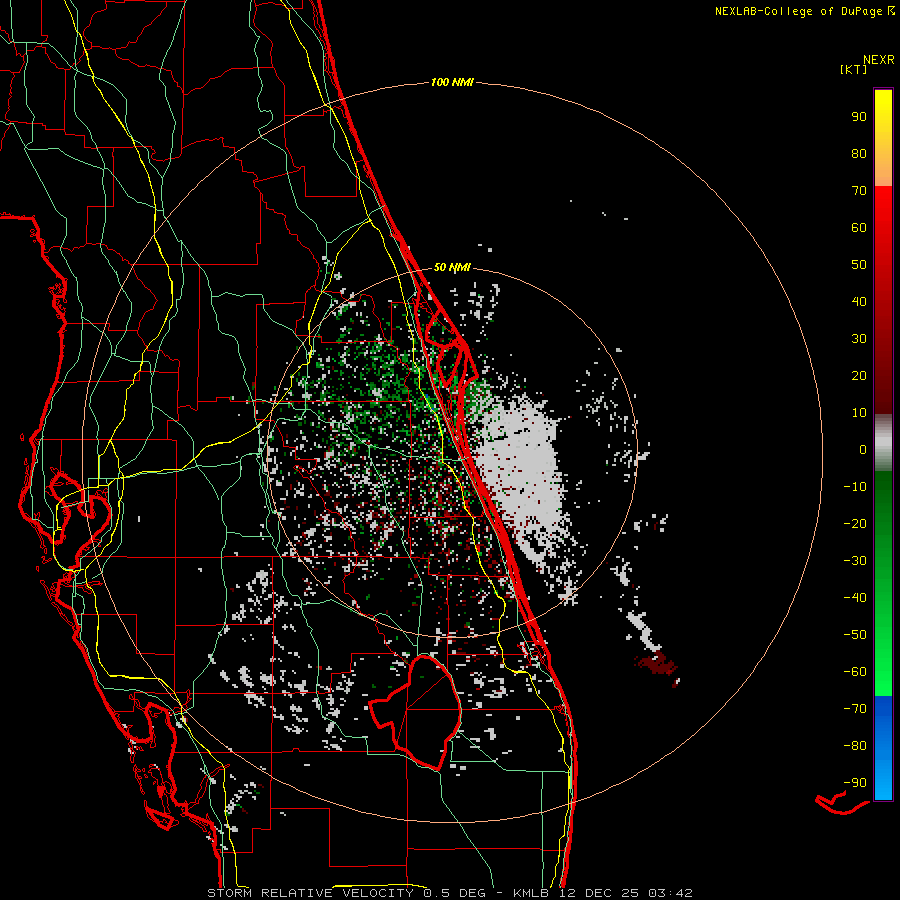This screenshot has width=900, height=900.
Task: Click the dark red echo patch offshore southeast
Action: point(658,666)
